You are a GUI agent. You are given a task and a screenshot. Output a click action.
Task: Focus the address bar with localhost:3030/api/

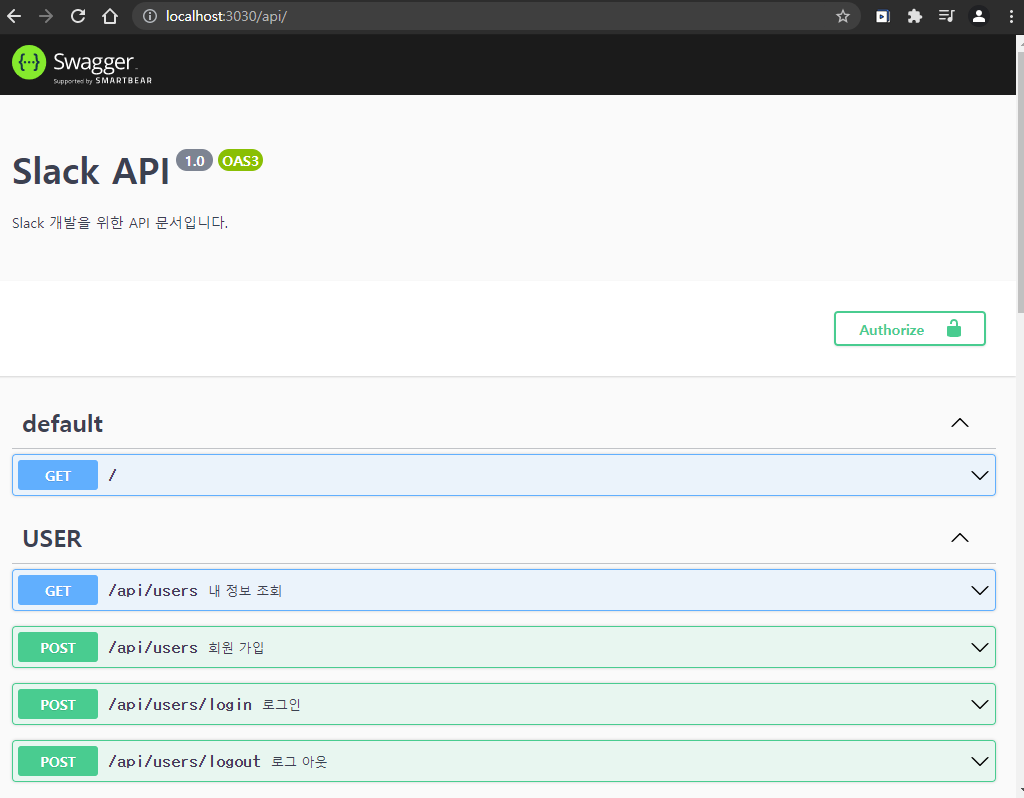click(x=496, y=16)
